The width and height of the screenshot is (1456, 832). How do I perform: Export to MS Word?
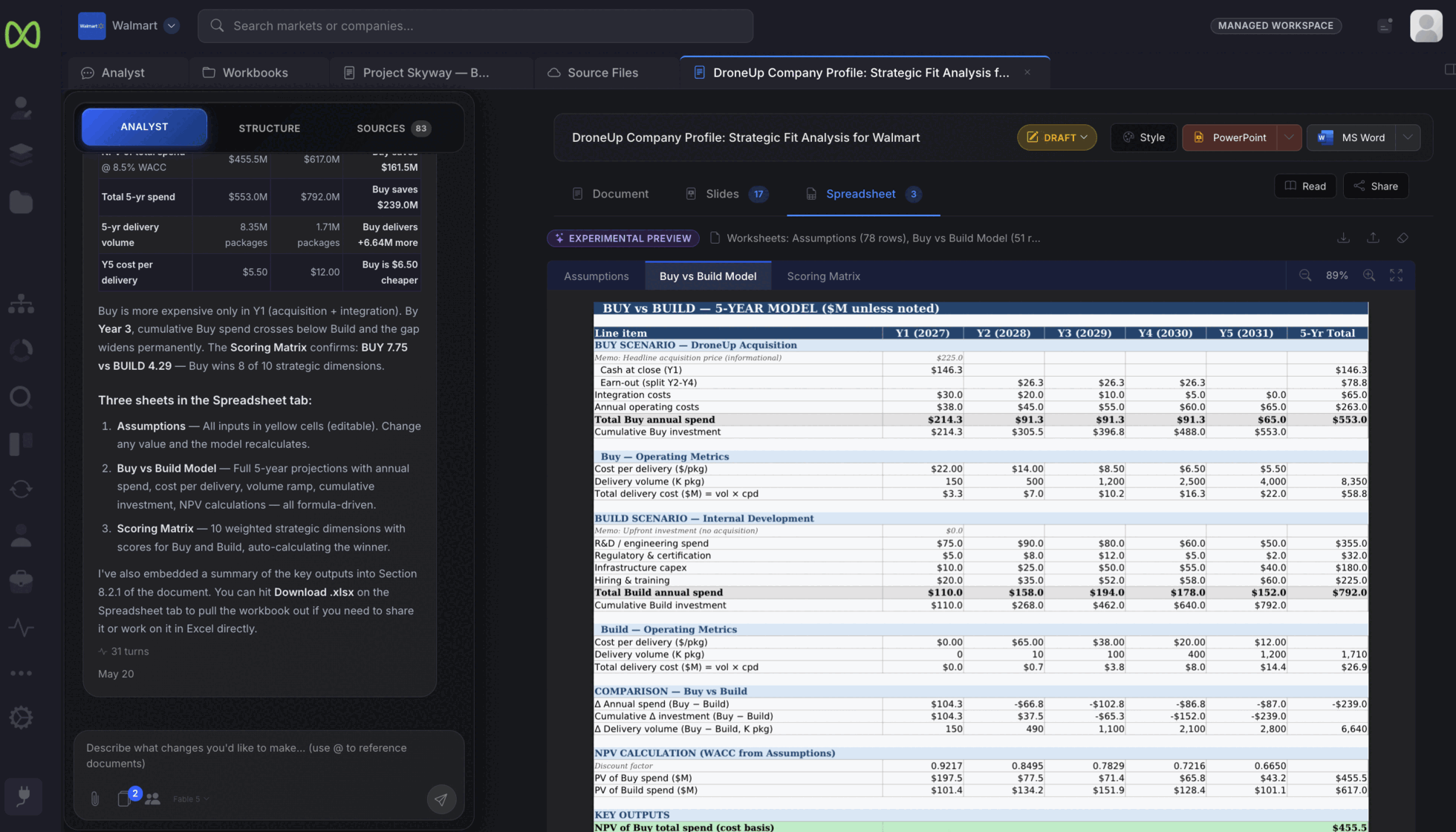coord(1351,137)
